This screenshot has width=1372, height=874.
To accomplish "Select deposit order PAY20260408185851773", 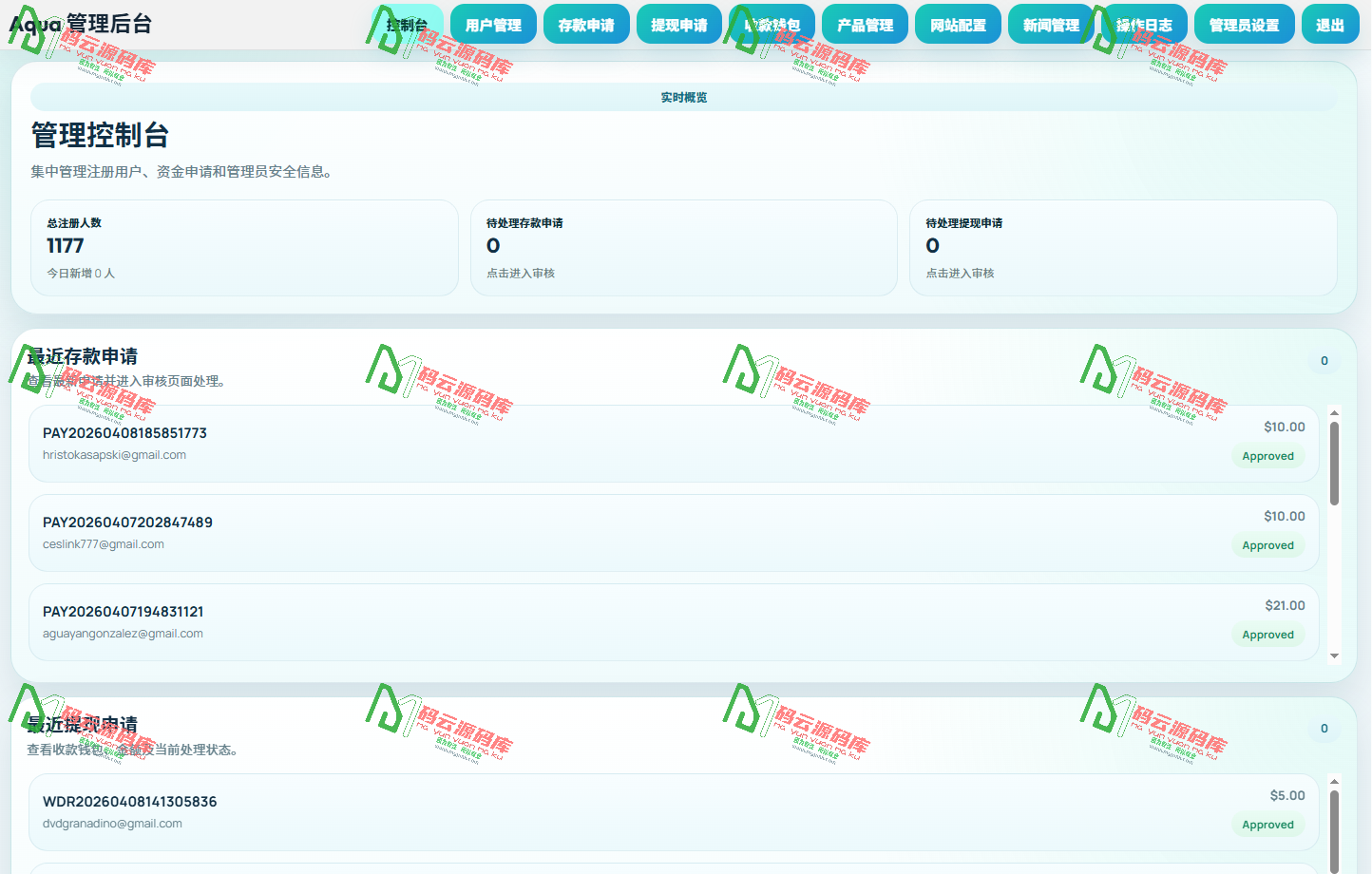I will [674, 444].
